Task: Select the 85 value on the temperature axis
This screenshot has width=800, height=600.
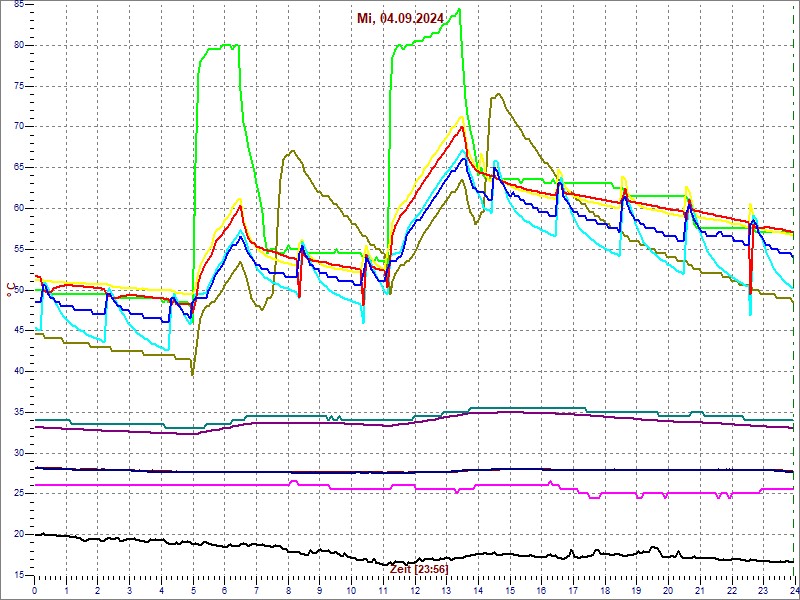Action: (x=18, y=4)
